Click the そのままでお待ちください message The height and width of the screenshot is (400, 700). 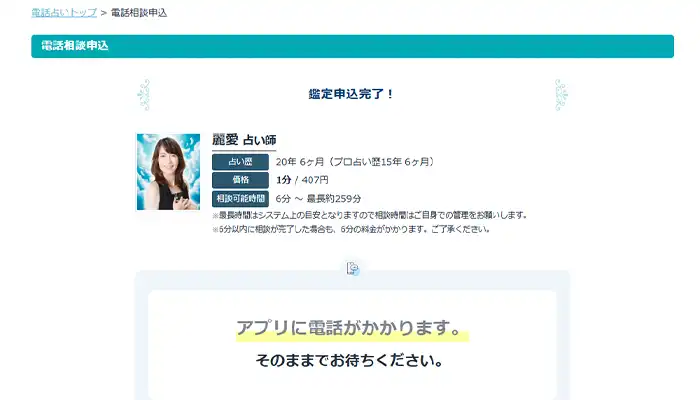pos(348,360)
